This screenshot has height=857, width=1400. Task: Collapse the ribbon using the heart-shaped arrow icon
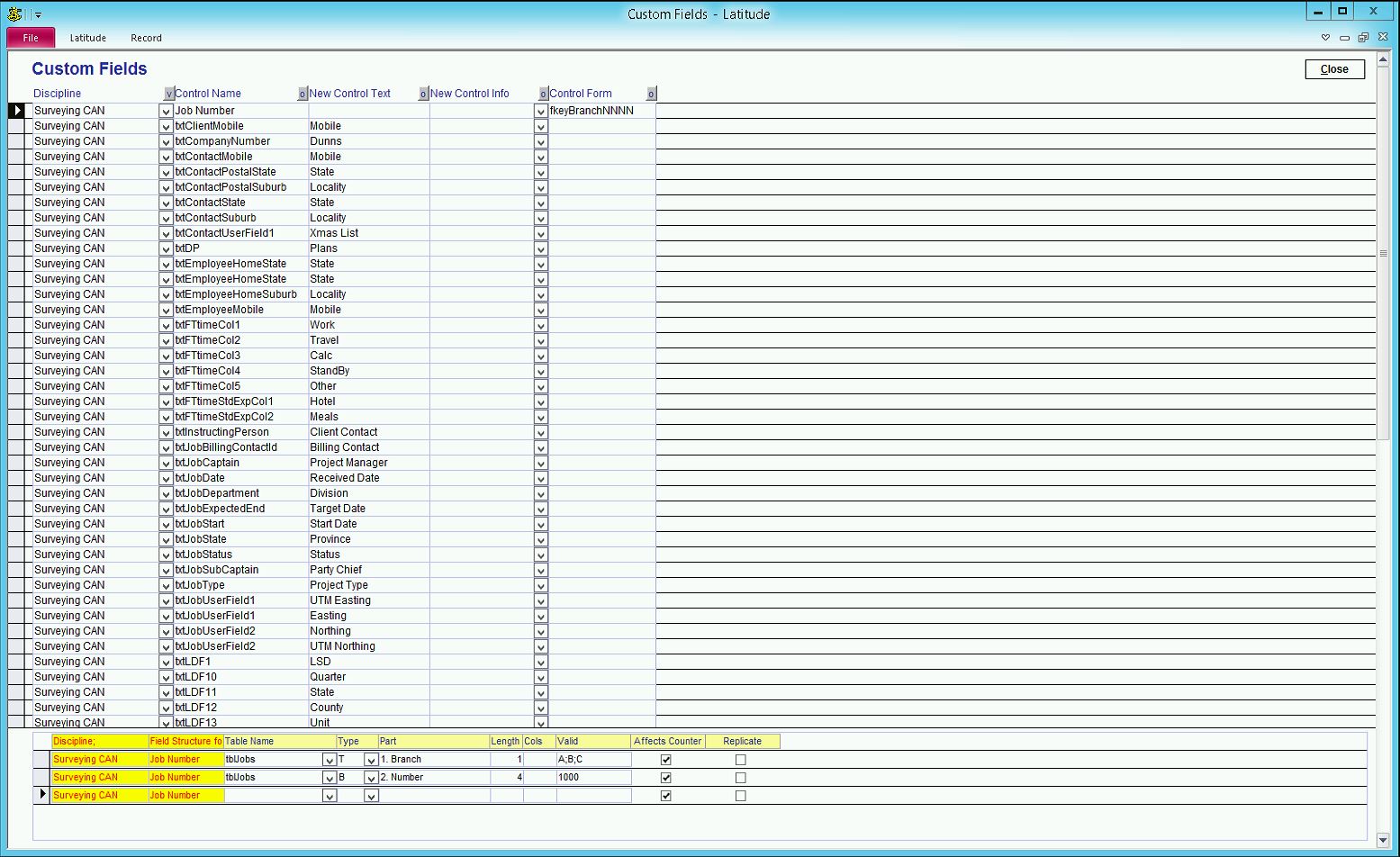coord(1325,38)
